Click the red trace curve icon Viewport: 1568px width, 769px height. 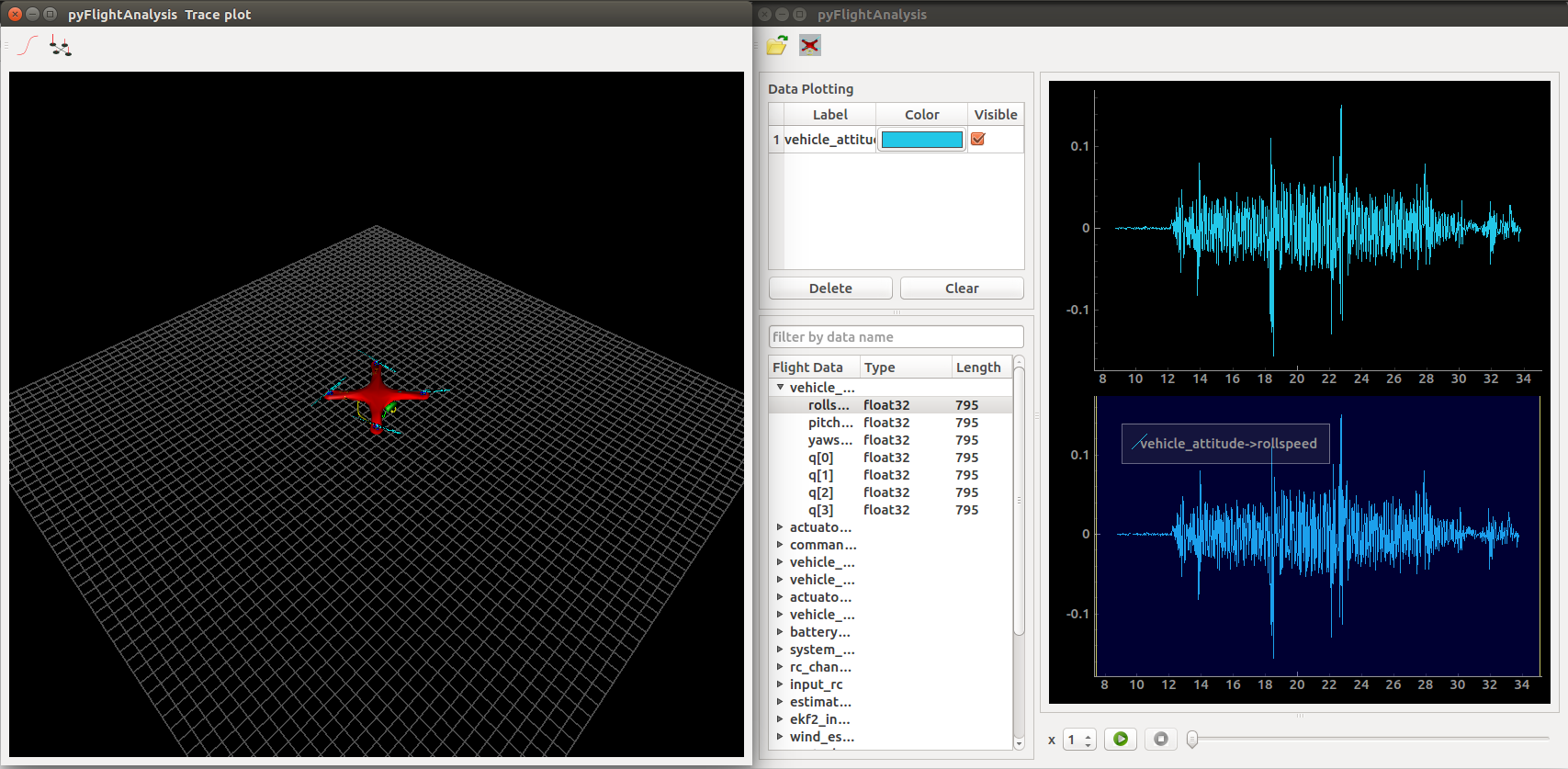[x=28, y=46]
